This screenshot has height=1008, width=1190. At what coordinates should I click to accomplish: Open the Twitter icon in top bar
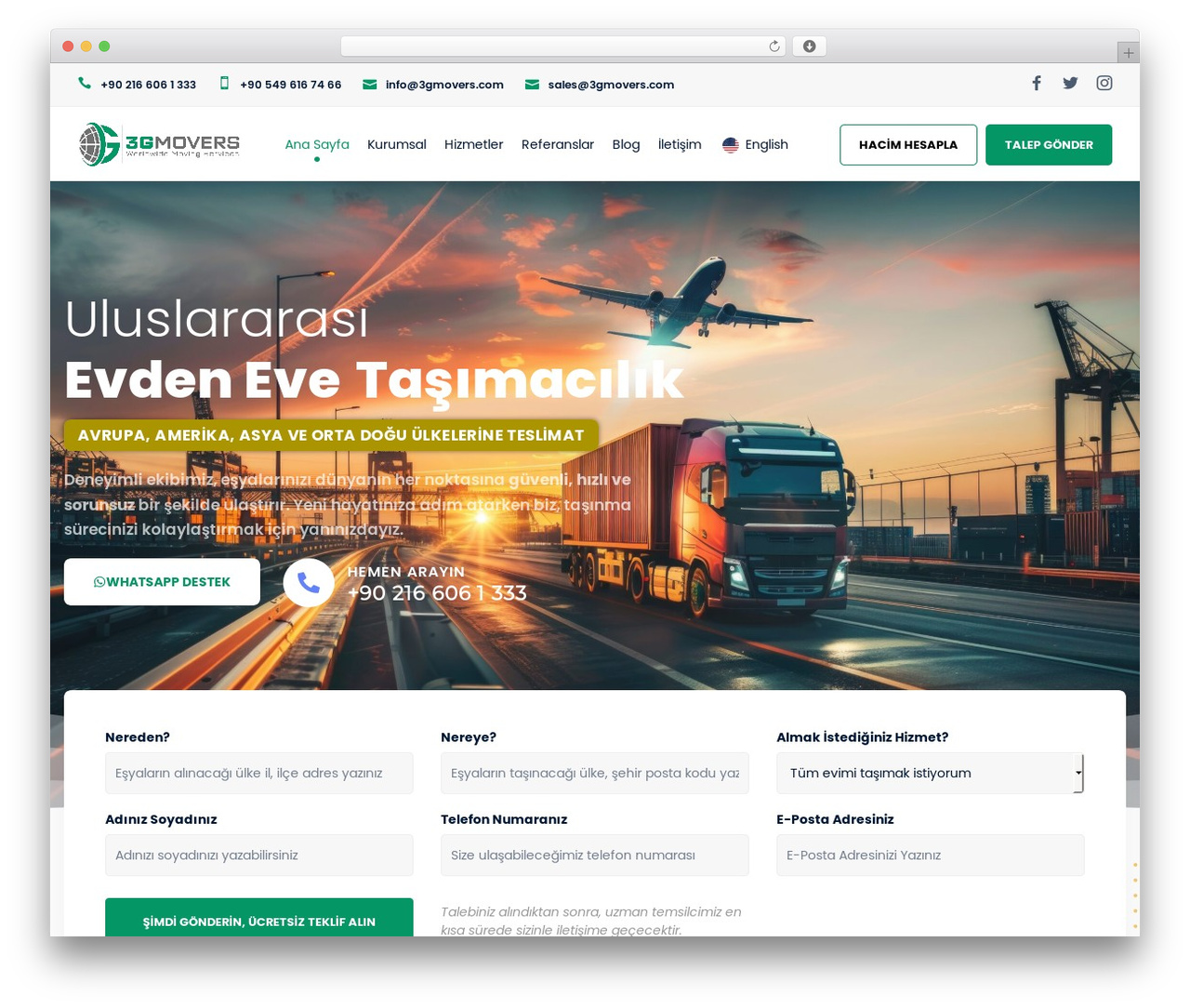point(1070,83)
